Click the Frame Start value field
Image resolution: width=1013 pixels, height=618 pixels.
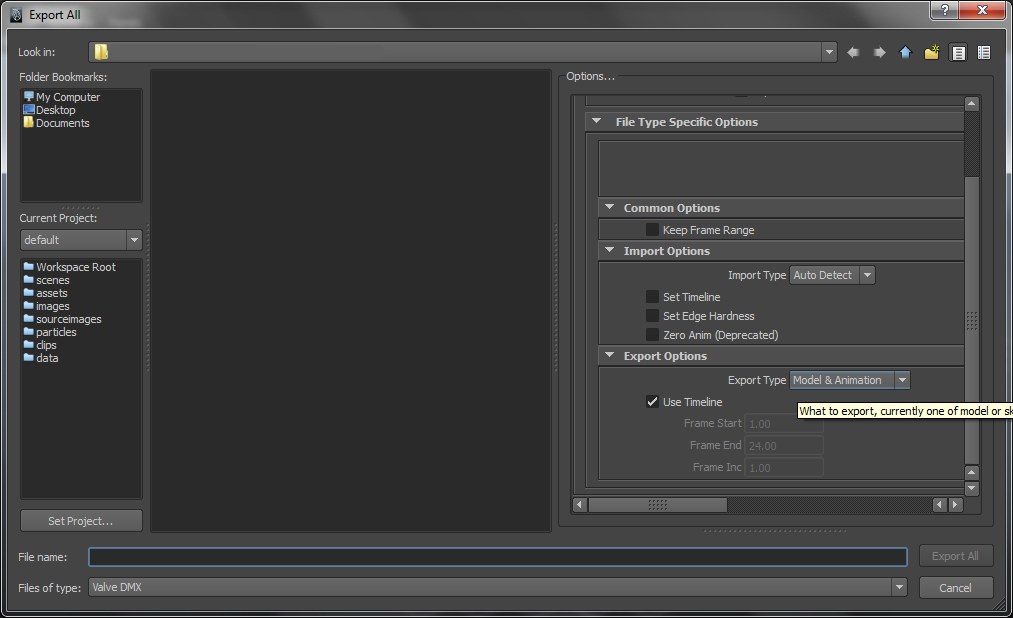(x=784, y=424)
